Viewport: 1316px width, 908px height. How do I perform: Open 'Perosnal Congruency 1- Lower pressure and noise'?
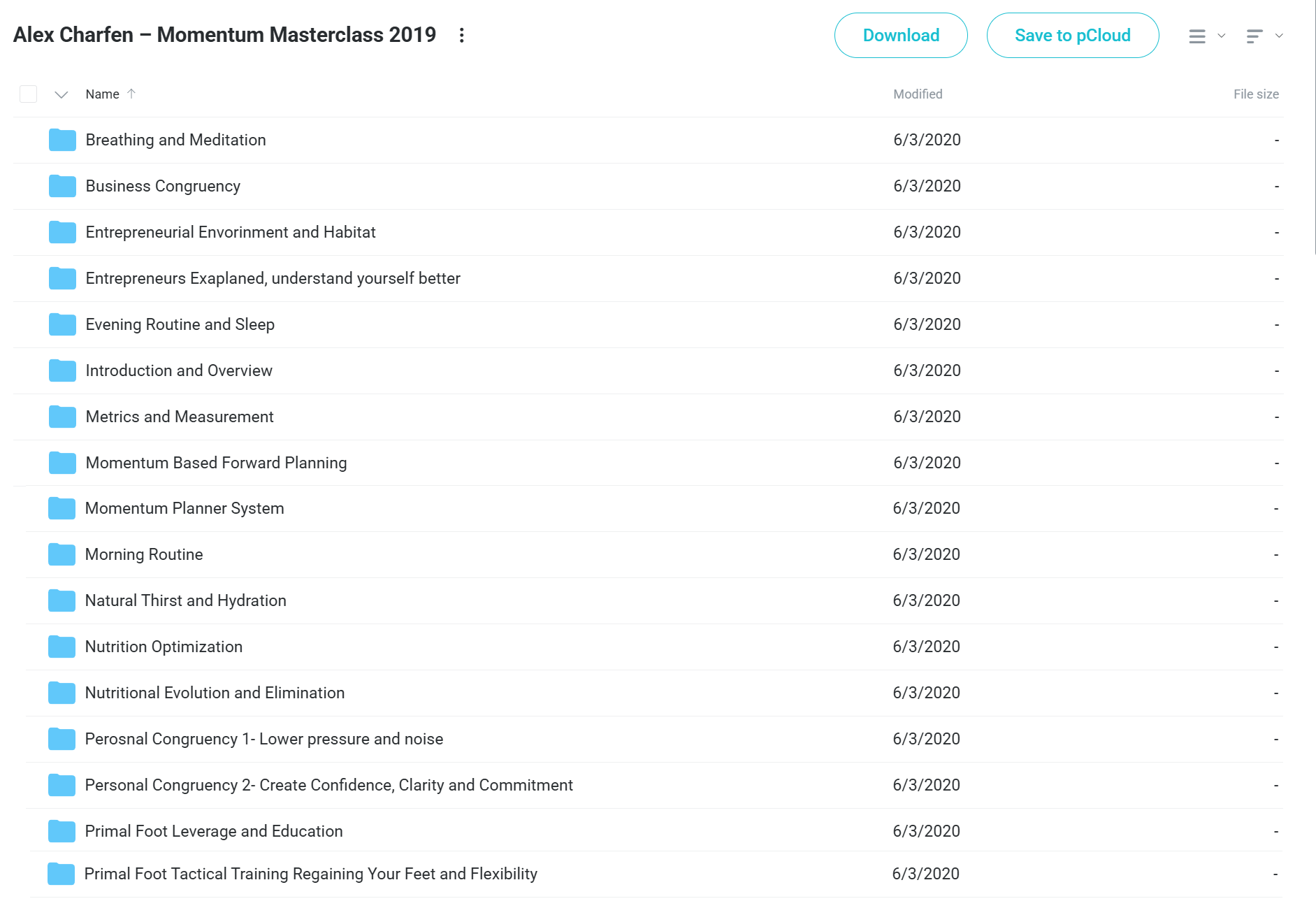264,739
